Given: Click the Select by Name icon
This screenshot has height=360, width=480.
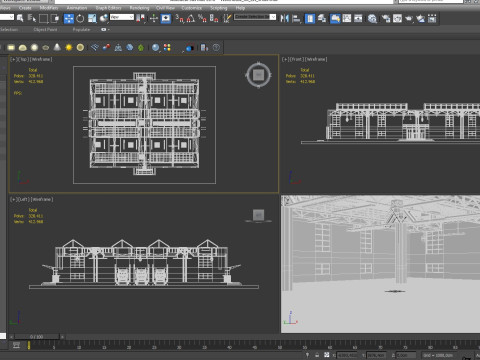Looking at the screenshot, I should [x=32, y=18].
